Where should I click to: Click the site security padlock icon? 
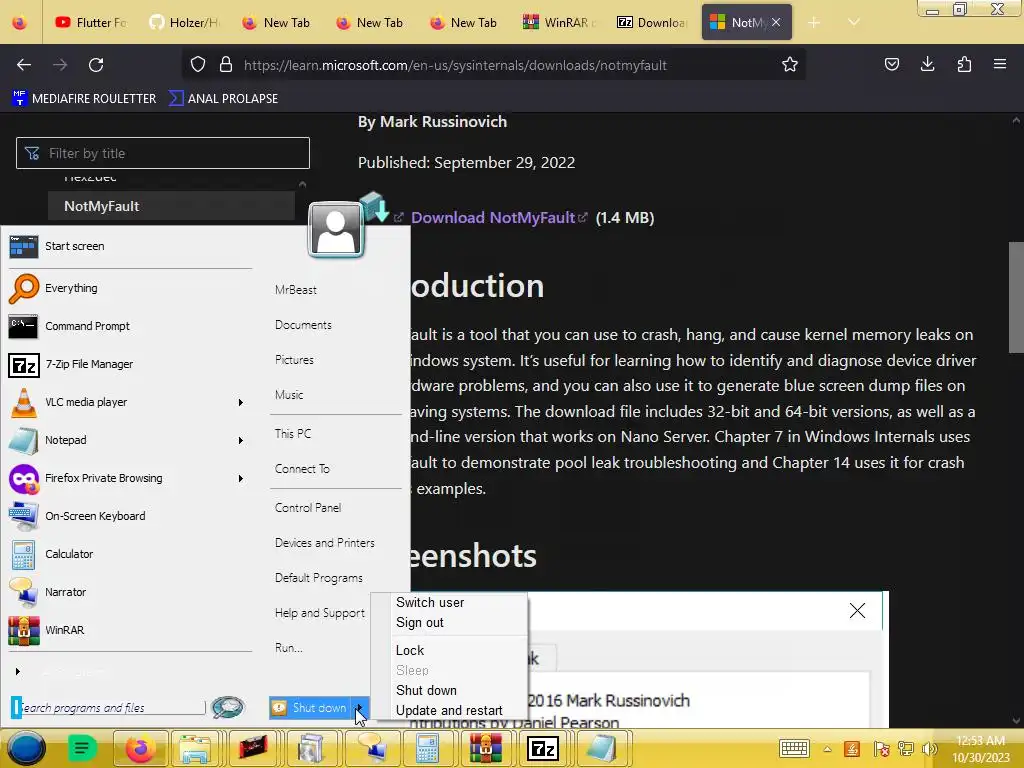pyautogui.click(x=226, y=65)
